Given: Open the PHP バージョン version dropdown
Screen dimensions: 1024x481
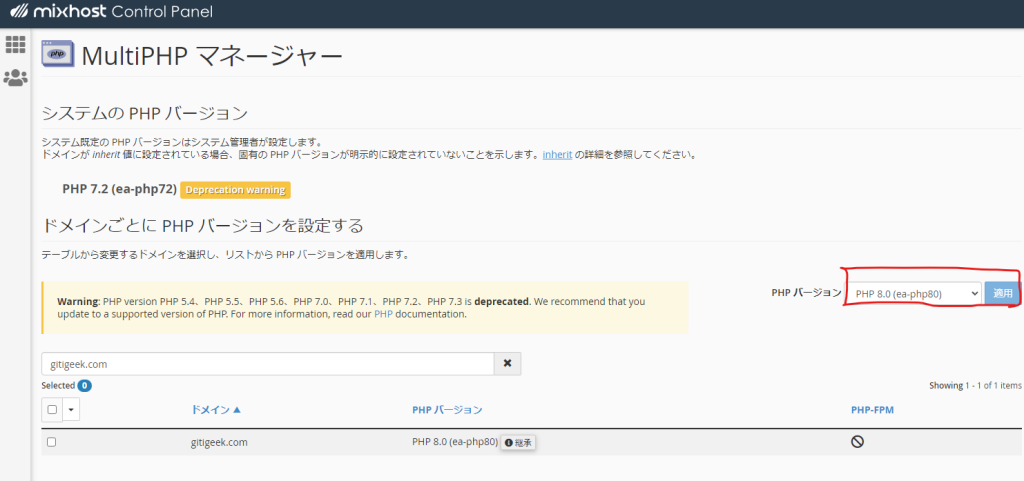Looking at the screenshot, I should (914, 293).
